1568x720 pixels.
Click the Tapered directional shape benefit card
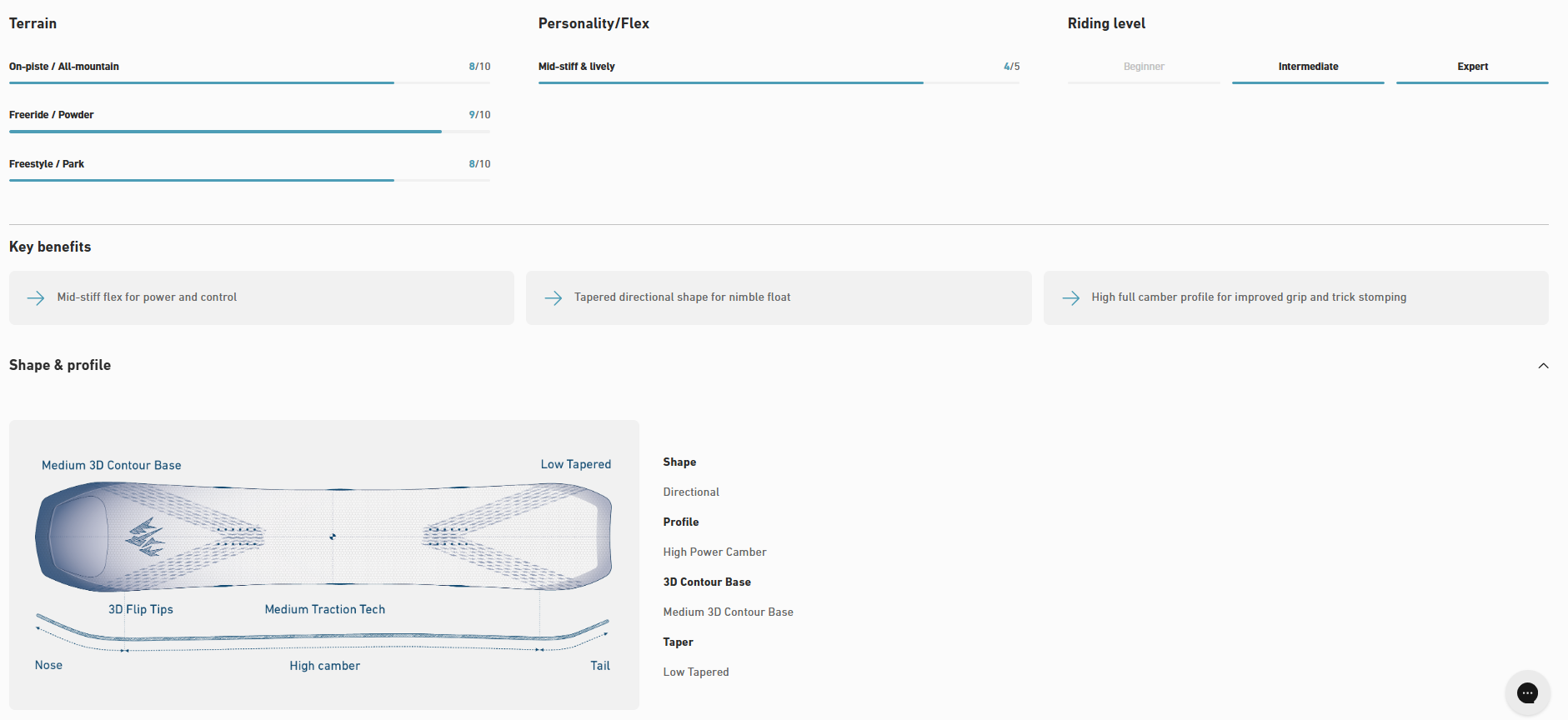pos(779,297)
